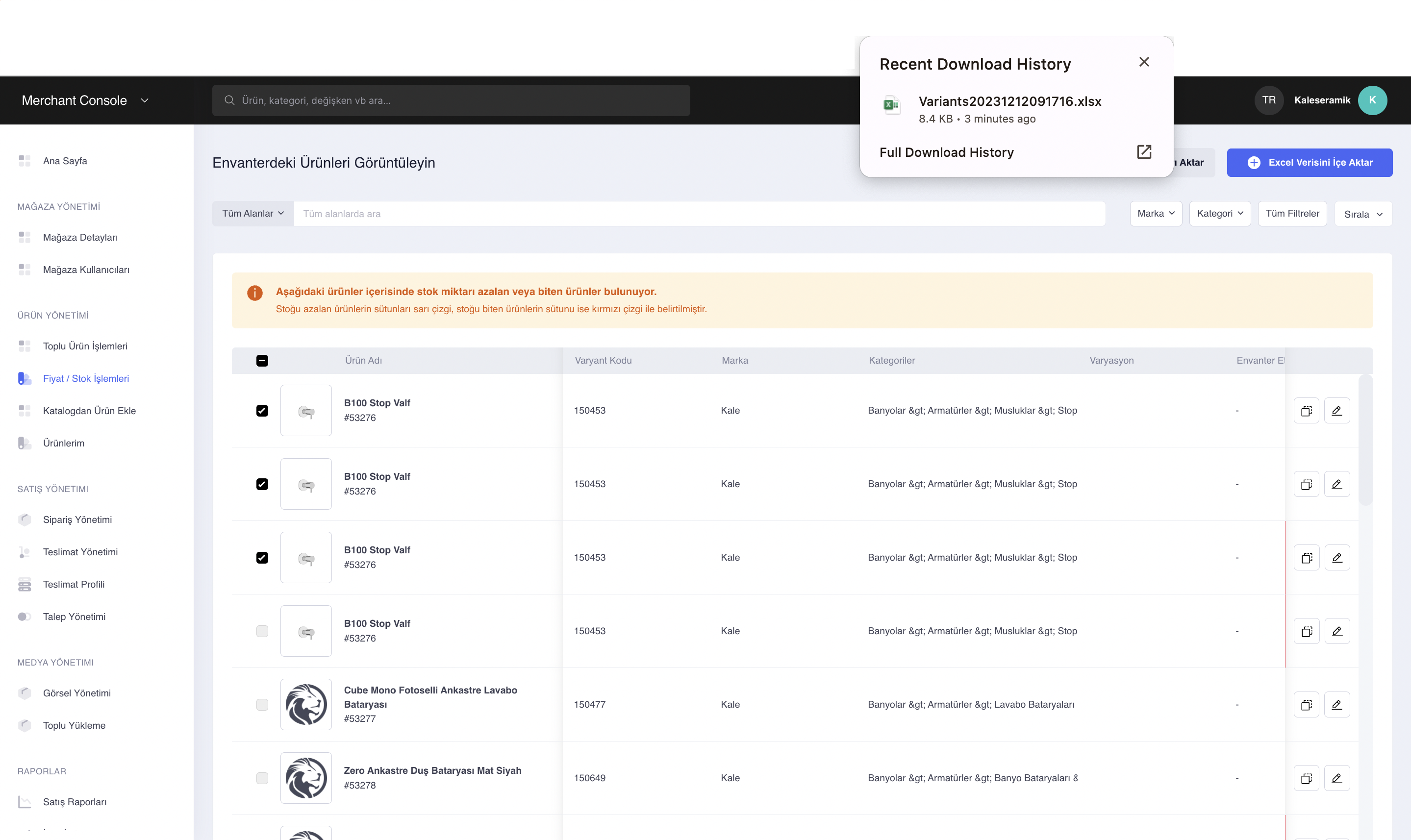Open Görsel Yönetimi in sidebar
The width and height of the screenshot is (1411, 840).
[77, 693]
